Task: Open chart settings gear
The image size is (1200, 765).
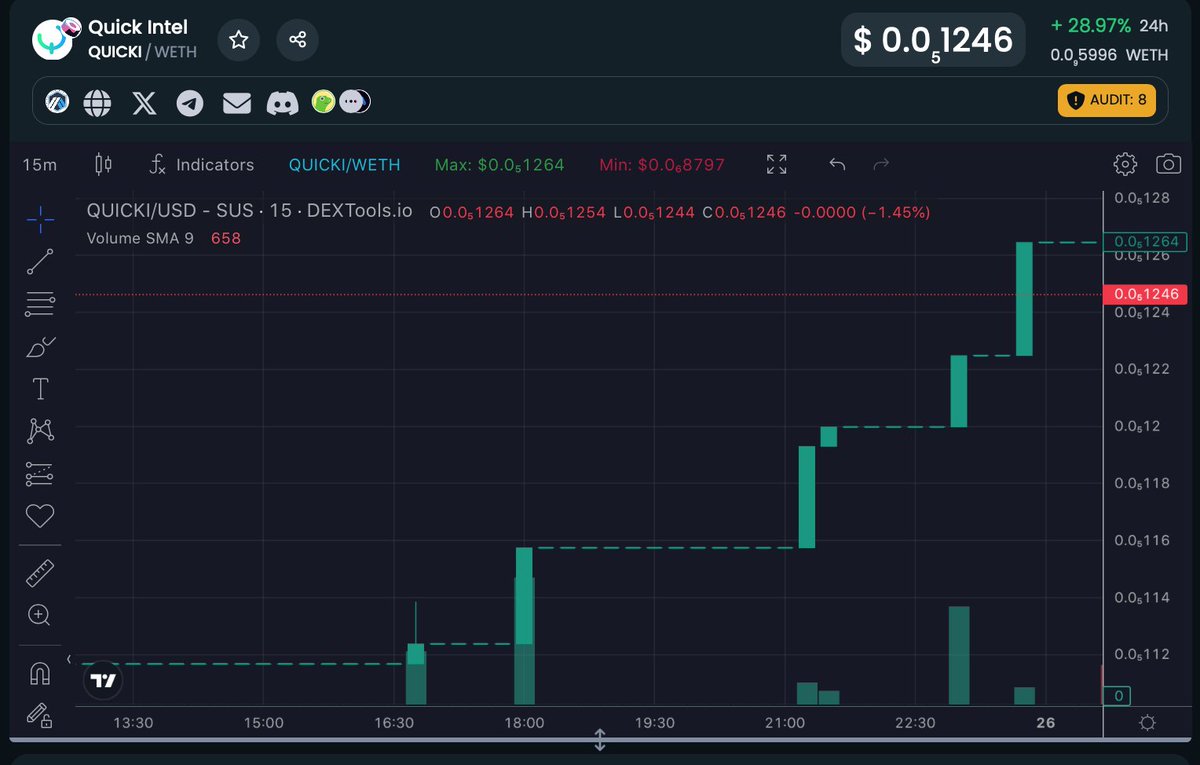Action: pos(1125,164)
